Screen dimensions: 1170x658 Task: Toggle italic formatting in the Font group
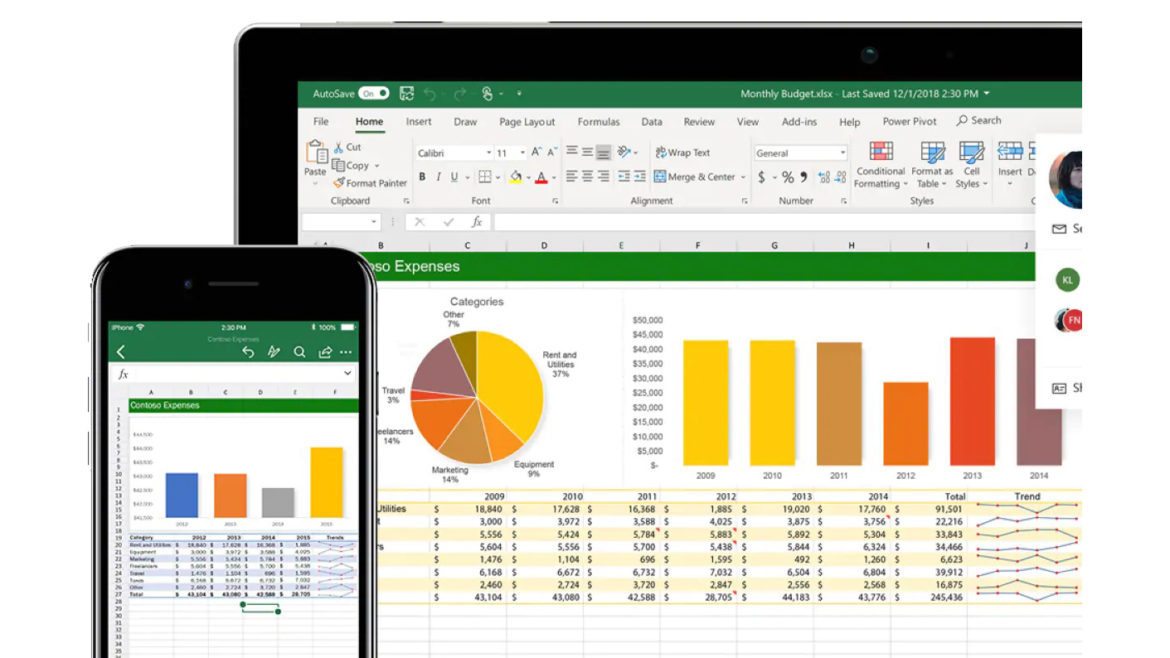tap(438, 177)
